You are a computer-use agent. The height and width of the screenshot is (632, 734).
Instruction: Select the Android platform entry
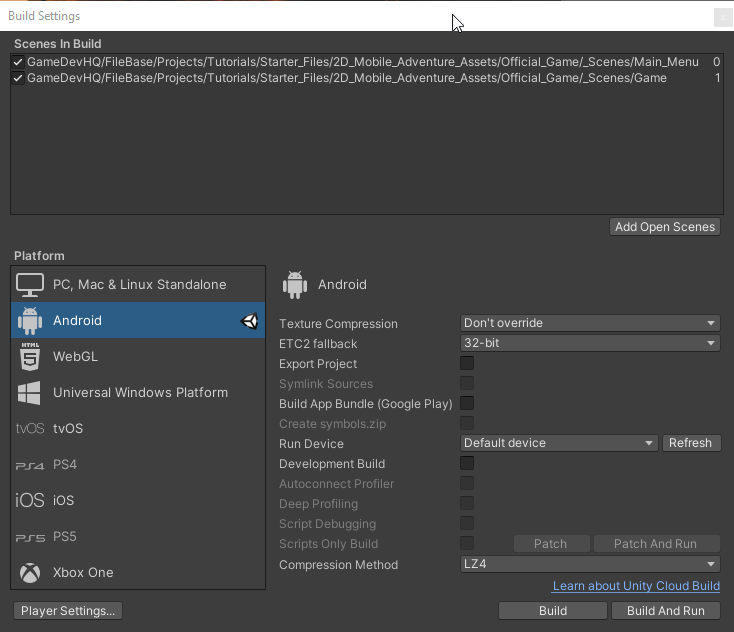[138, 321]
